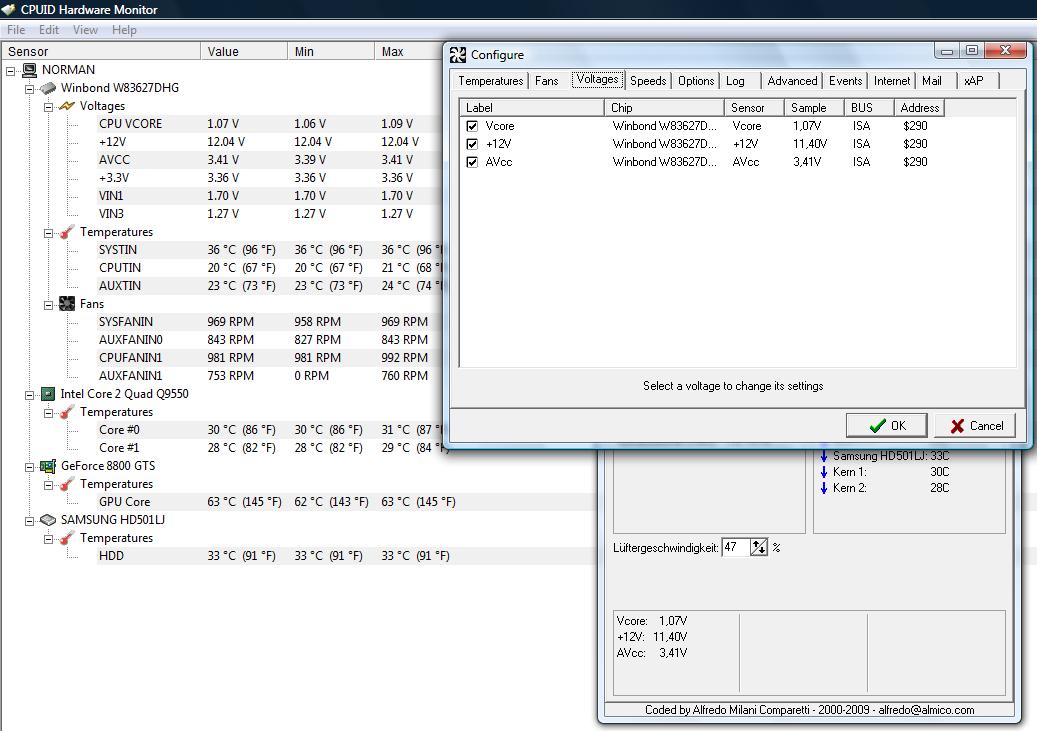Viewport: 1037px width, 731px height.
Task: Uncheck the AVcc voltage checkbox
Action: (472, 162)
